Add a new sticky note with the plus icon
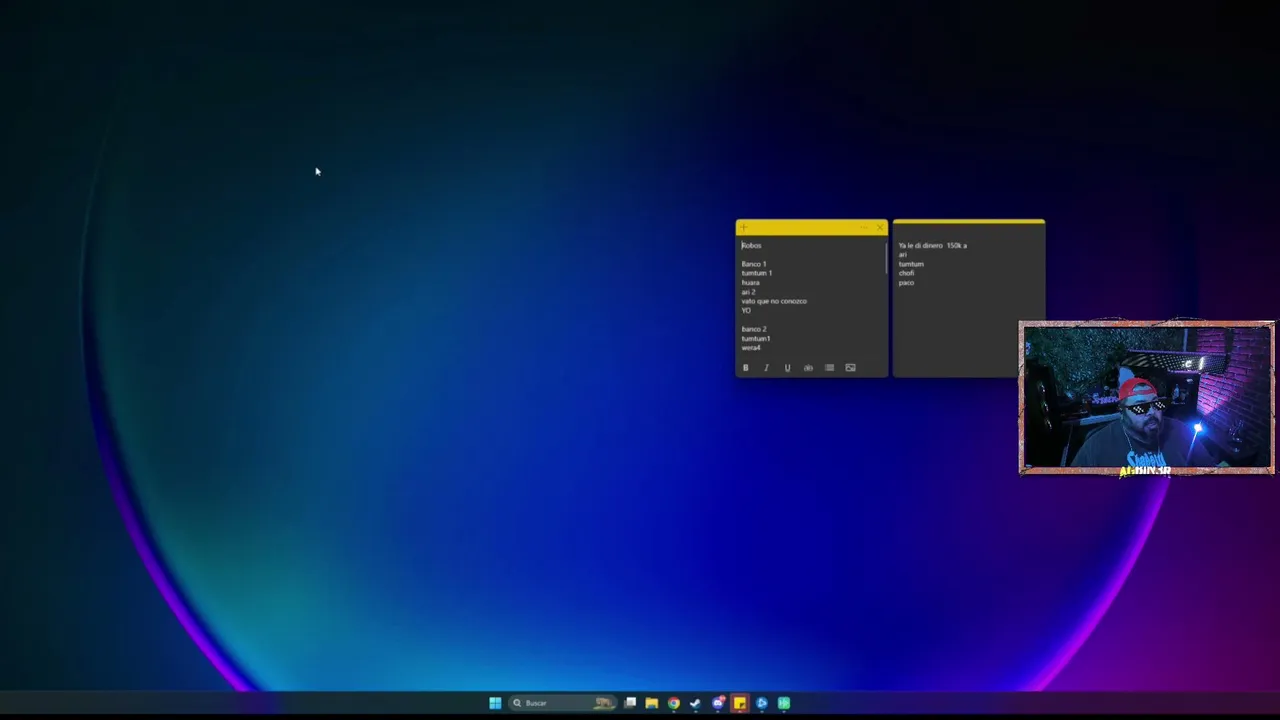This screenshot has height=720, width=1280. click(744, 228)
